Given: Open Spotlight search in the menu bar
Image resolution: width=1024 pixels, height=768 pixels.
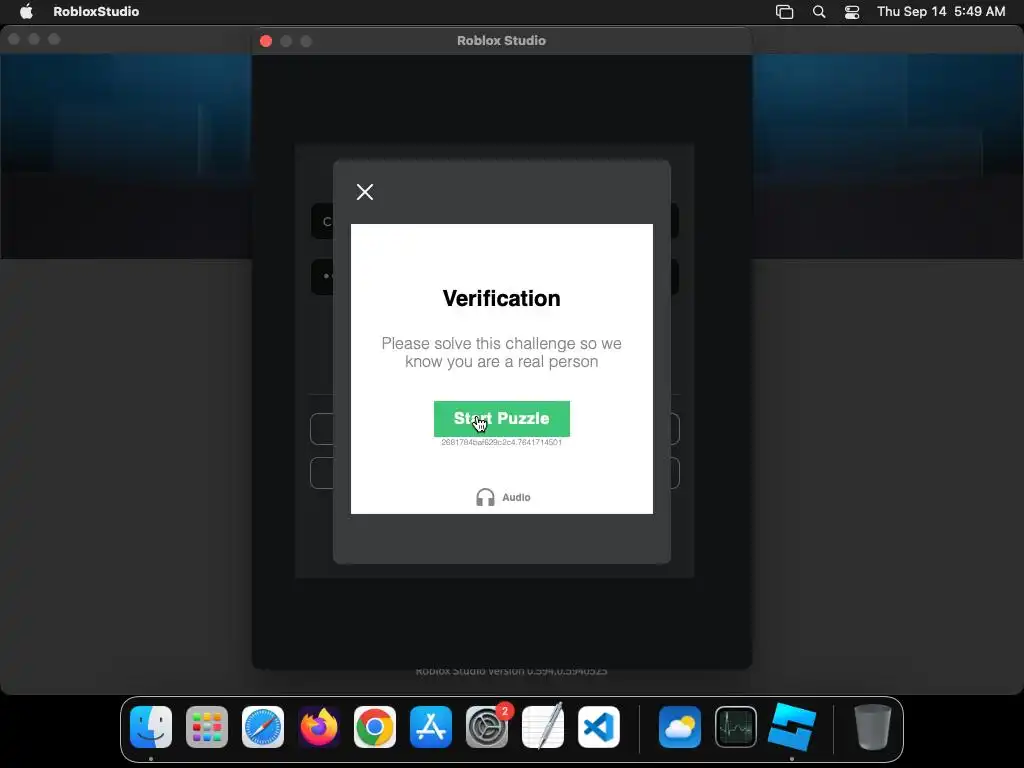Looking at the screenshot, I should (x=819, y=12).
